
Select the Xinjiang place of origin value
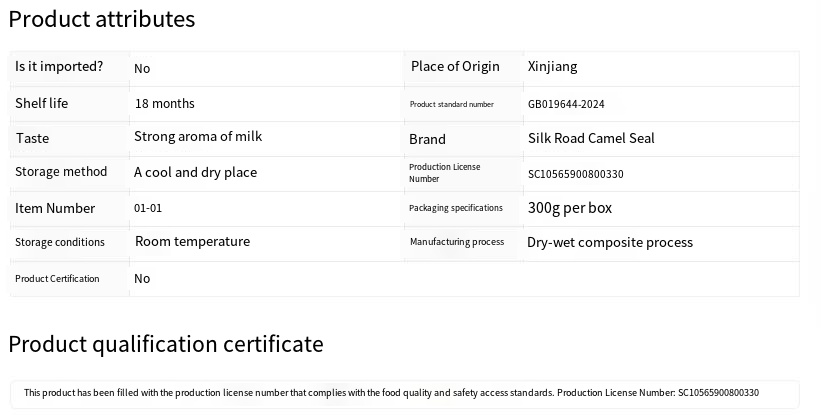point(552,67)
